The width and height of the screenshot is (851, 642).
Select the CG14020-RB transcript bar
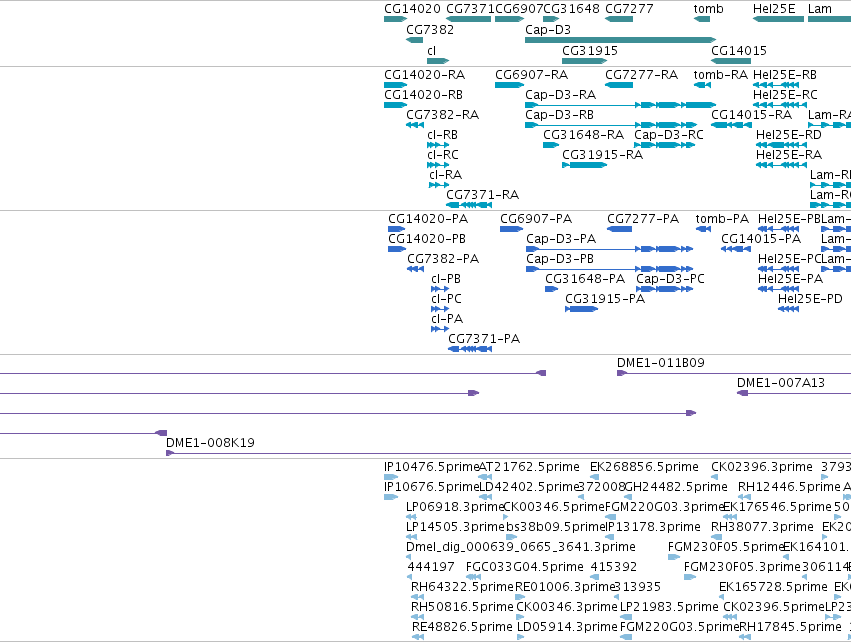pos(395,105)
